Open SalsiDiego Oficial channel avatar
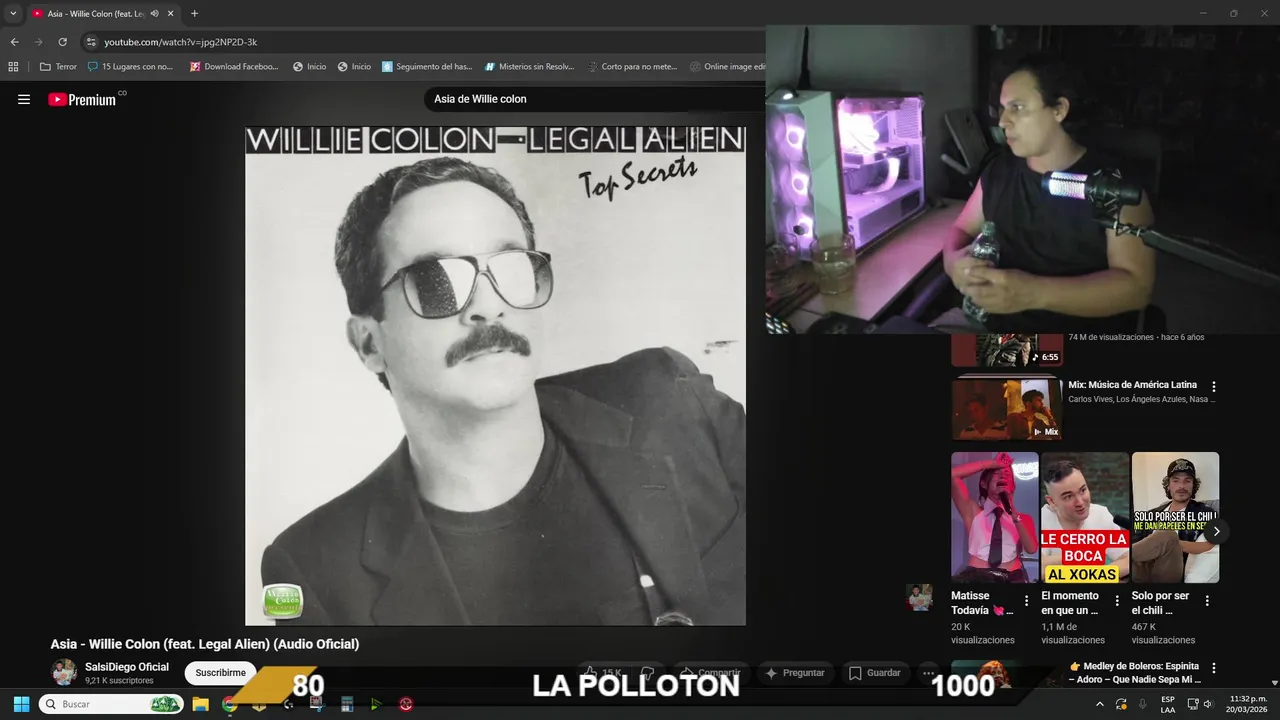The width and height of the screenshot is (1280, 720). click(64, 672)
